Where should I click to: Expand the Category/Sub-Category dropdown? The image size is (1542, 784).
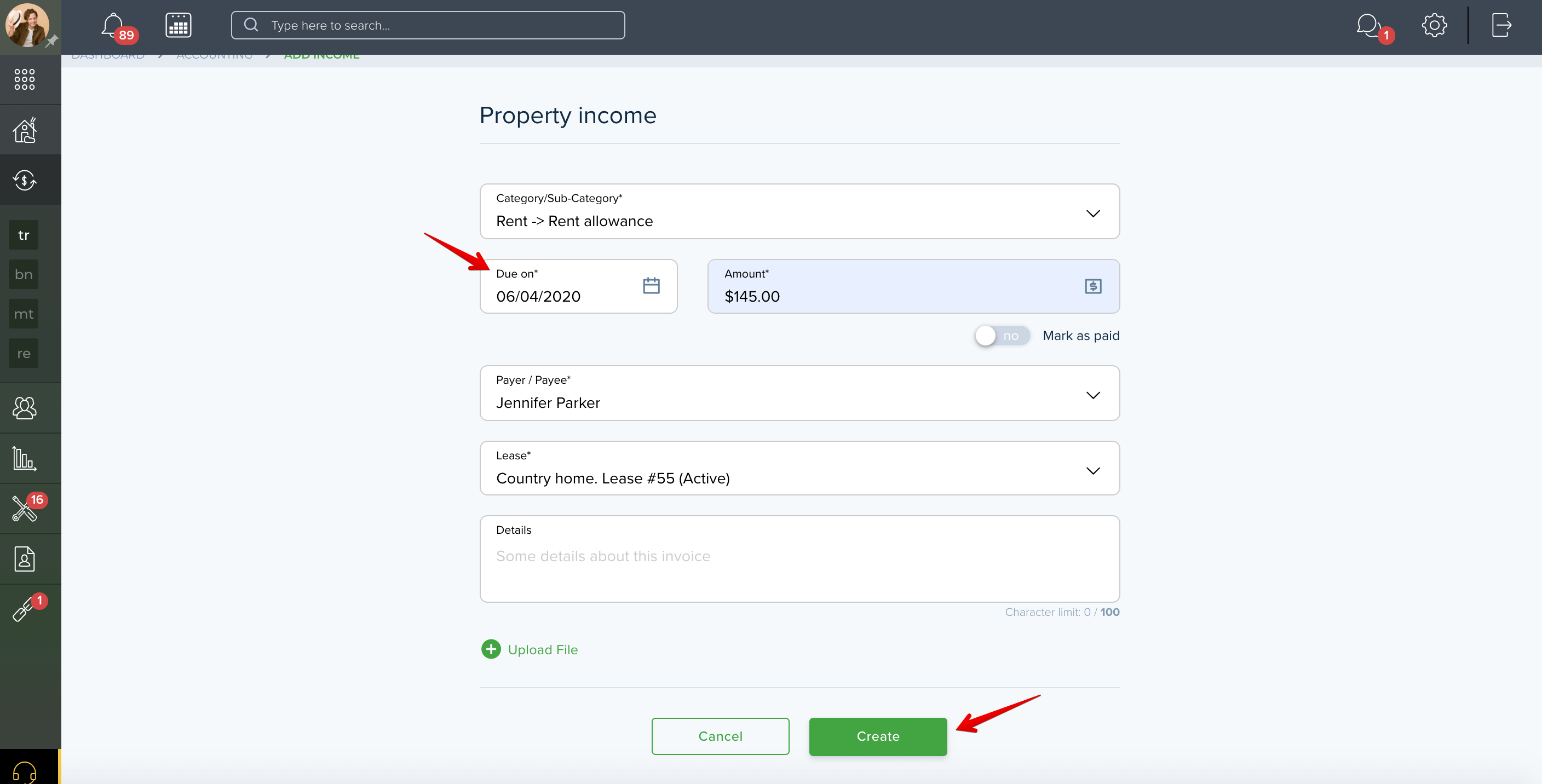[799, 211]
